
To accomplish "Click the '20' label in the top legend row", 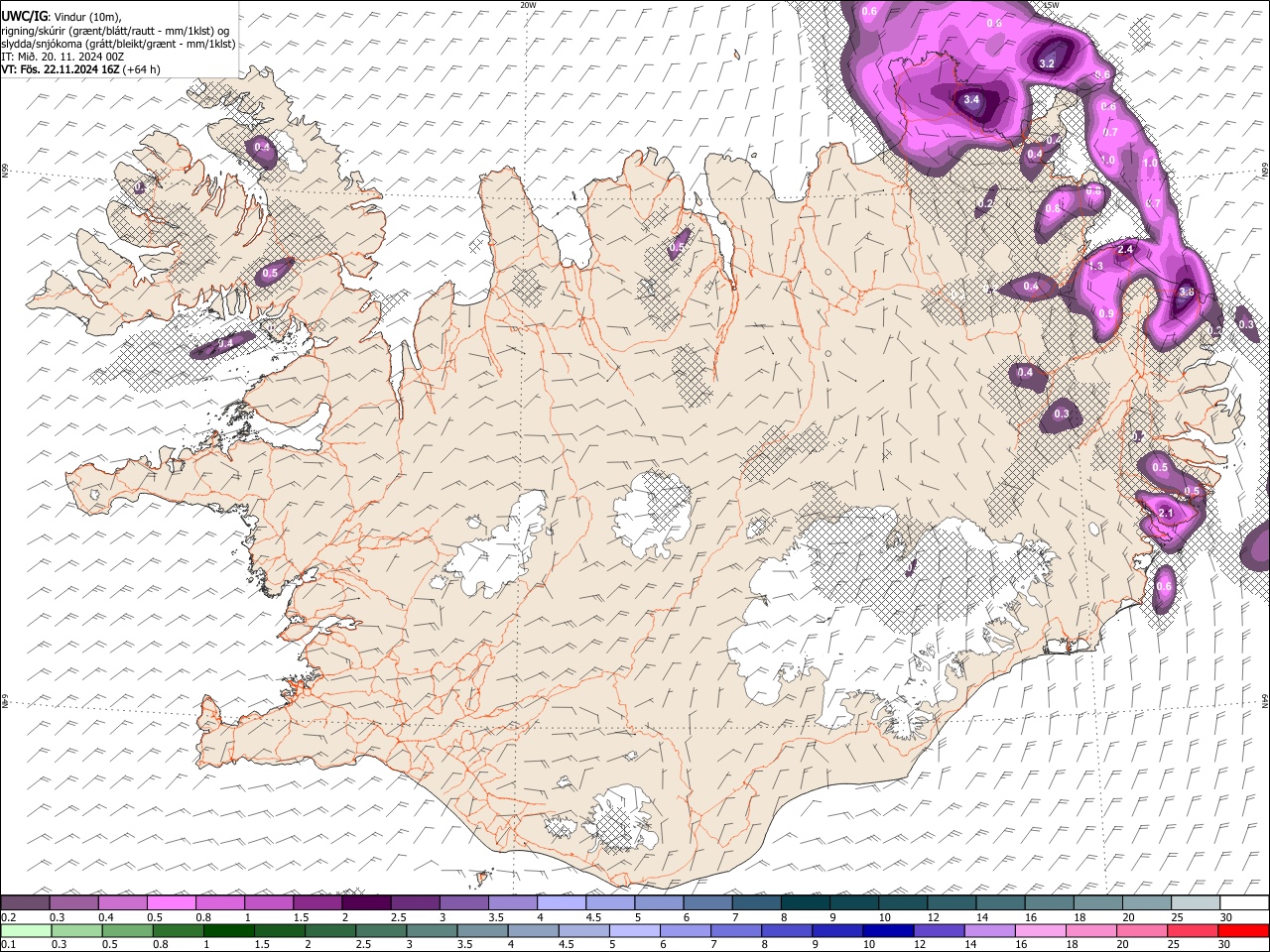I will (1129, 917).
